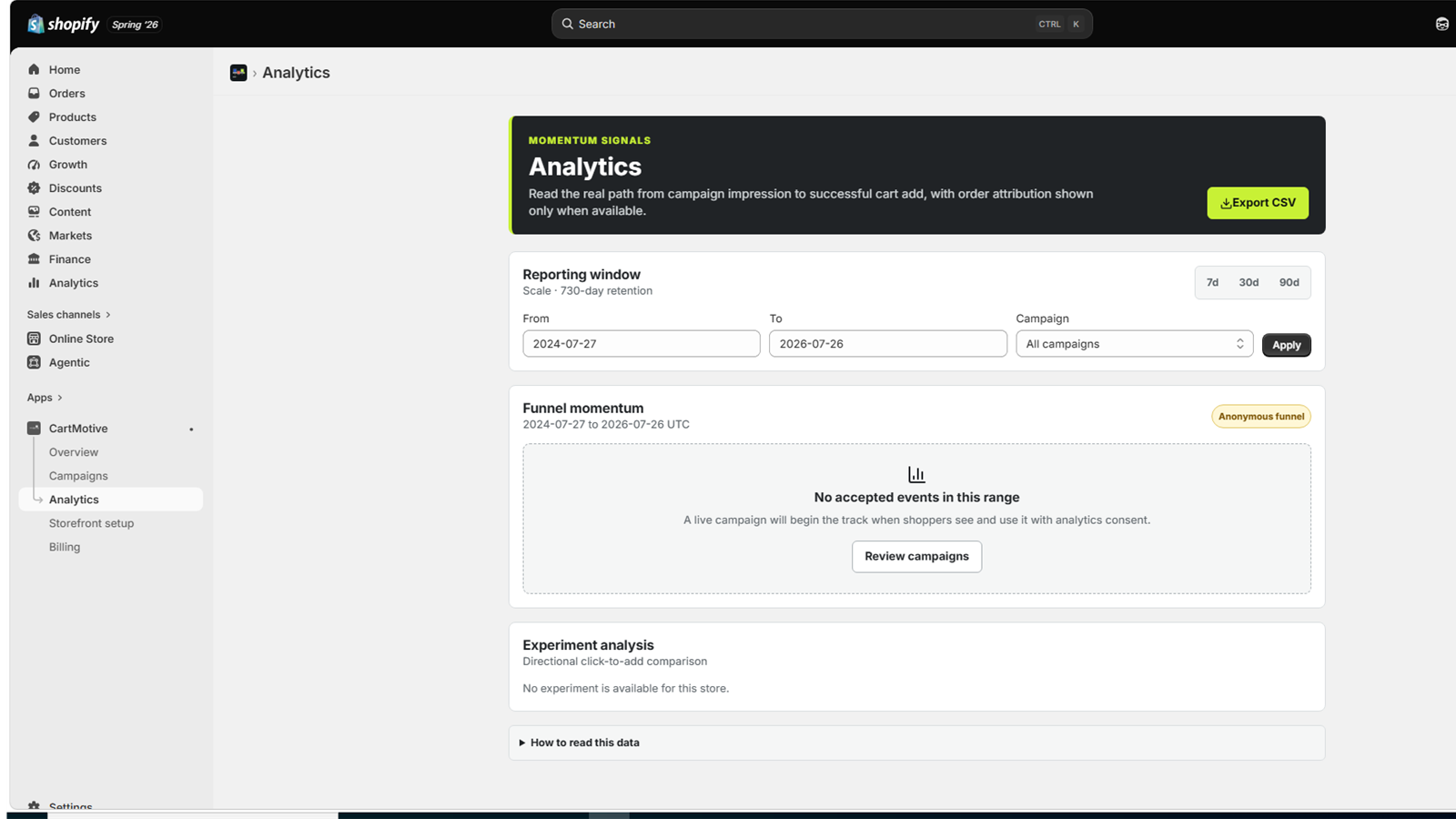Click the To date field
Screen dimensions: 1456x819
(x=887, y=344)
